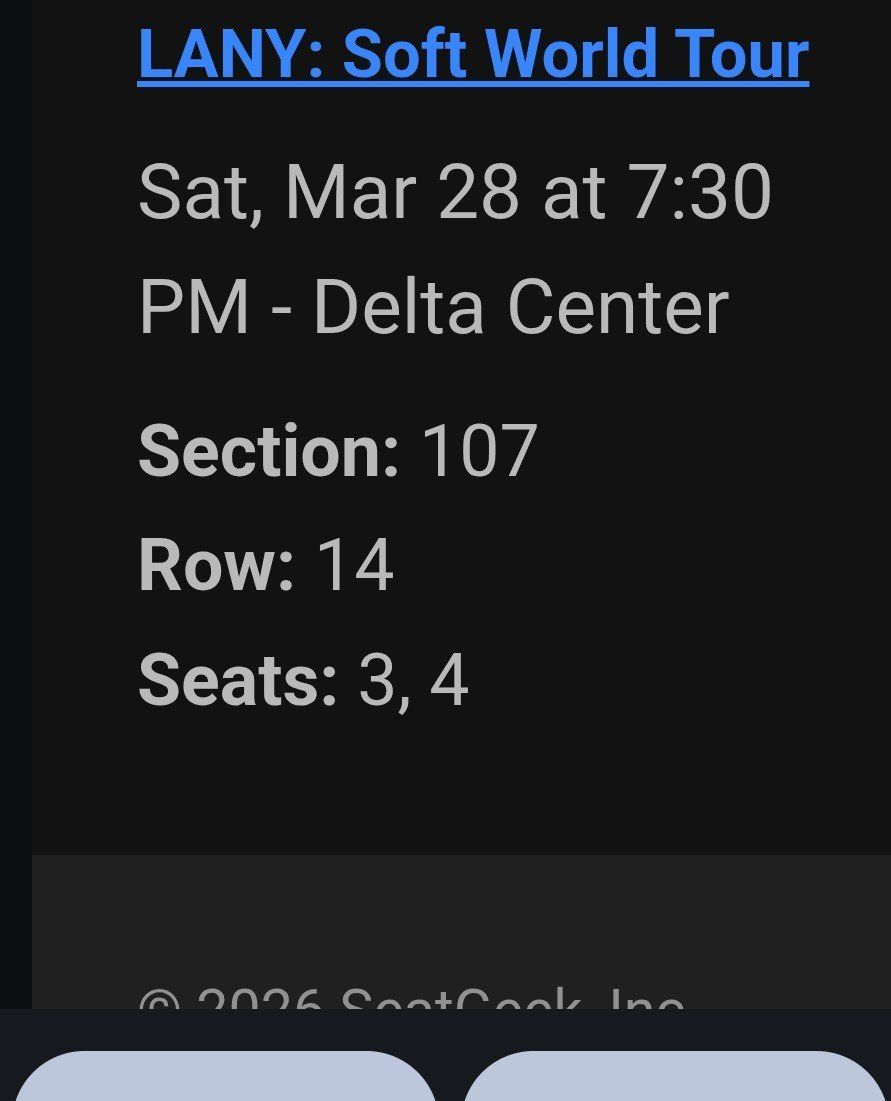Click the bold "Row:" label

[216, 566]
